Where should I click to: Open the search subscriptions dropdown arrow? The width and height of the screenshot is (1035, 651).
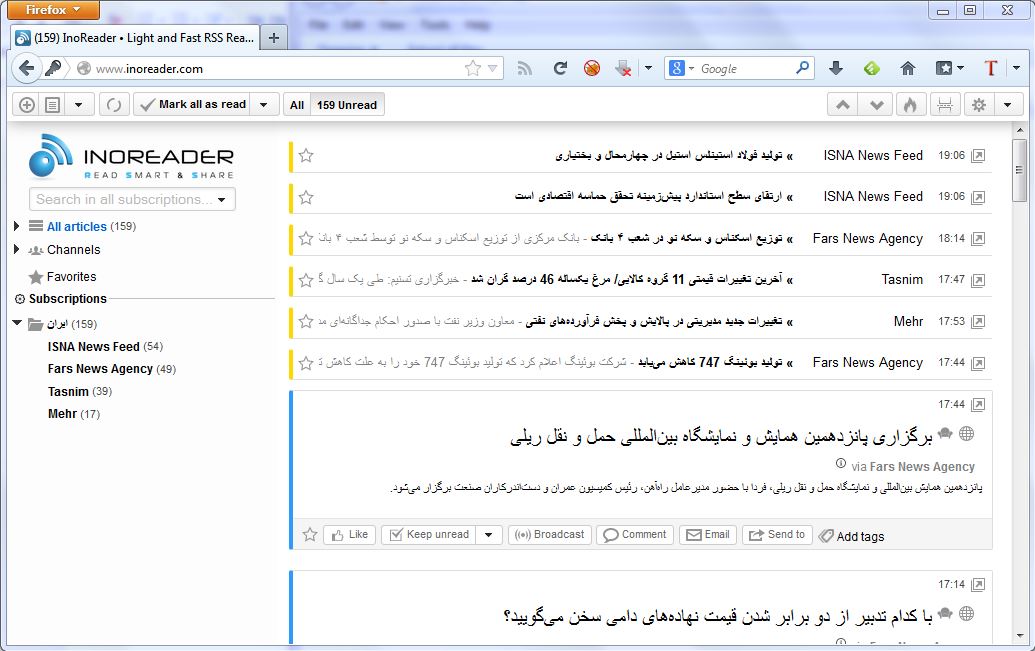point(222,199)
